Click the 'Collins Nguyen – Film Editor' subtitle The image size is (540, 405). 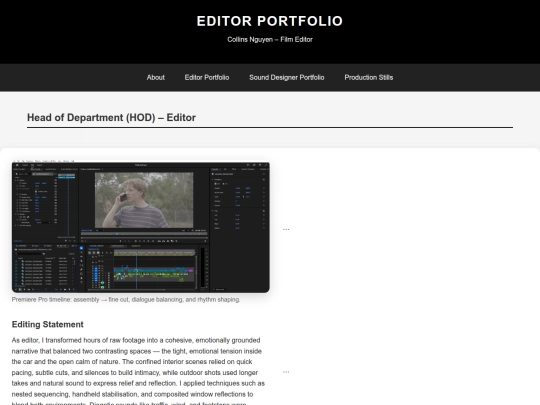tap(270, 40)
